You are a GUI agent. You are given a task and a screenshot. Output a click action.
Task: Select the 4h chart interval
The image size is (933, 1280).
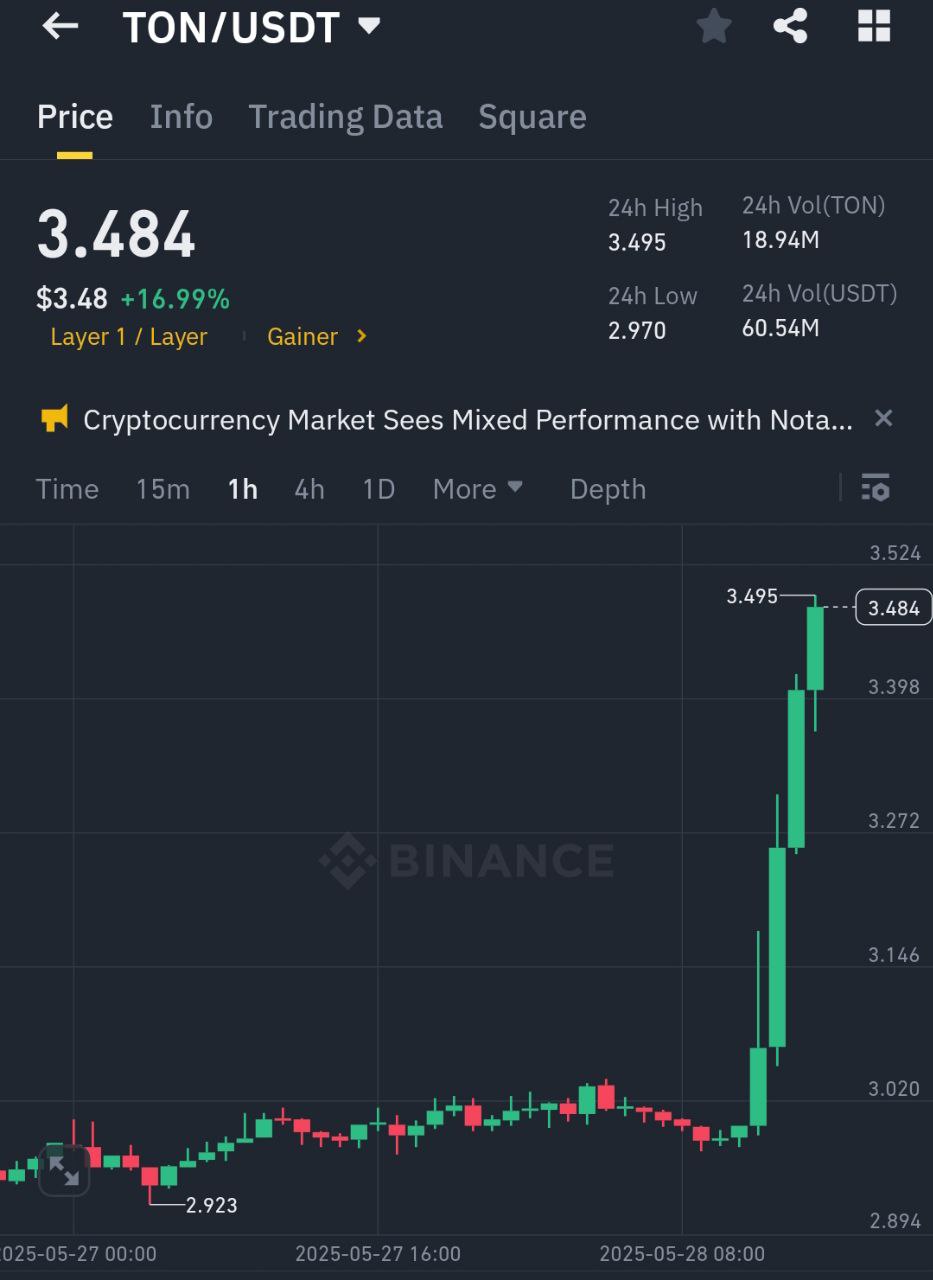tap(309, 489)
